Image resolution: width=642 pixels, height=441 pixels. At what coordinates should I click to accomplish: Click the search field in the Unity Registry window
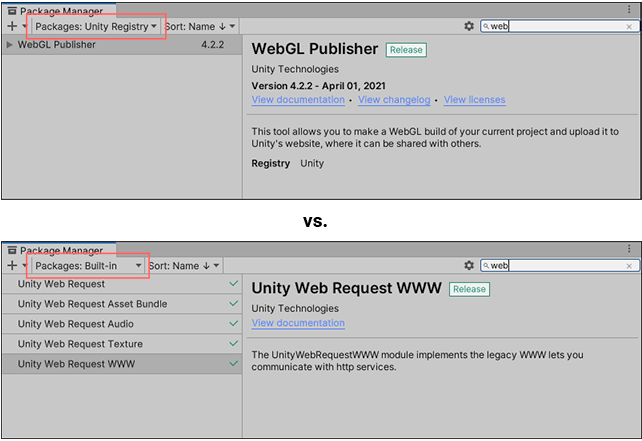point(559,27)
